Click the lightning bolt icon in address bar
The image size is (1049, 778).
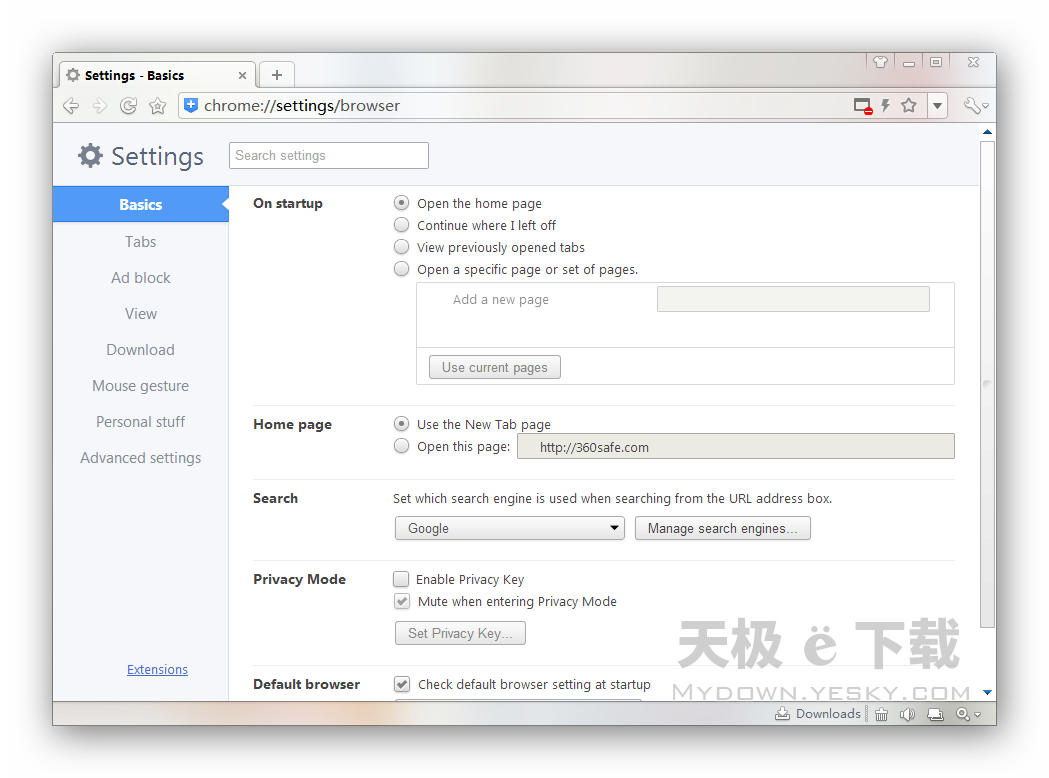[x=885, y=106]
